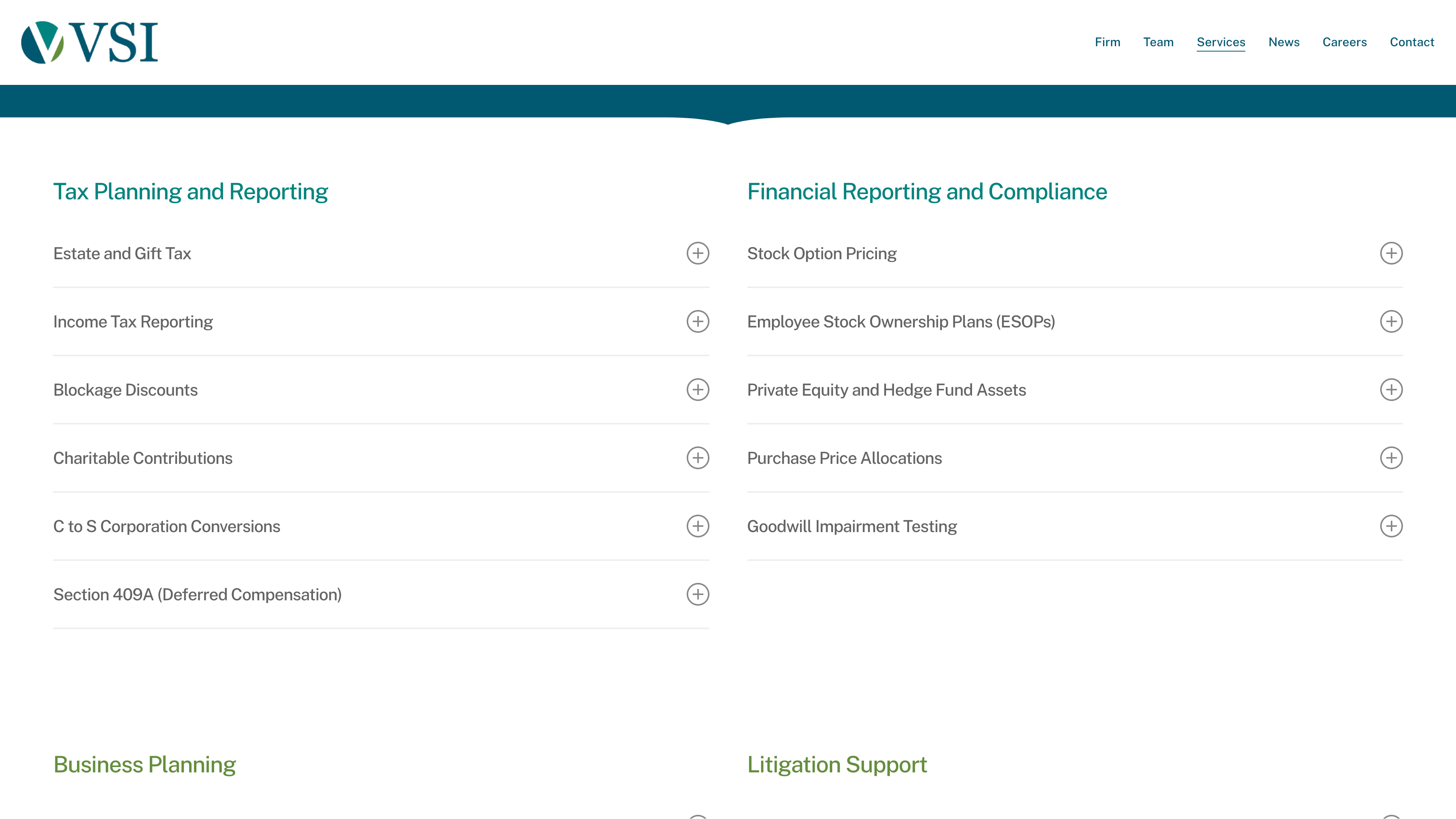Click plus icon beside Income Tax Reporting
The width and height of the screenshot is (1456, 819).
click(697, 322)
